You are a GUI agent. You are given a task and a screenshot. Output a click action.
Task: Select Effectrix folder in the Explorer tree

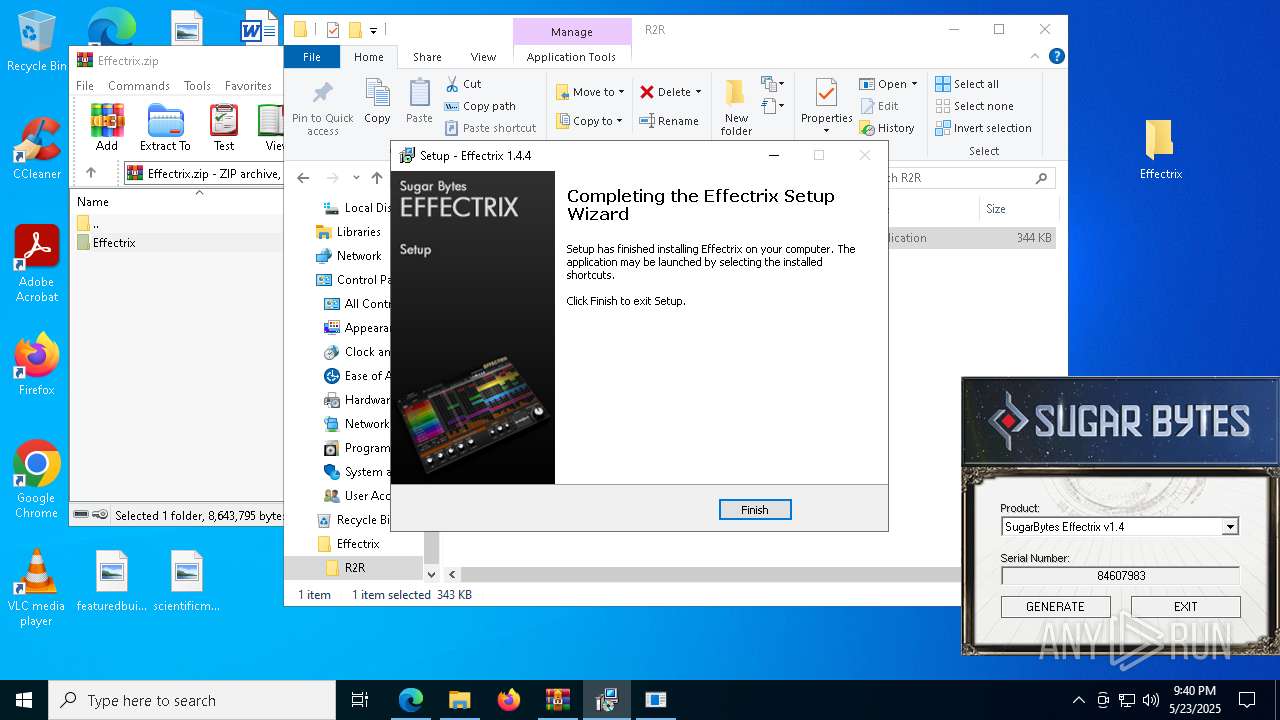[358, 544]
